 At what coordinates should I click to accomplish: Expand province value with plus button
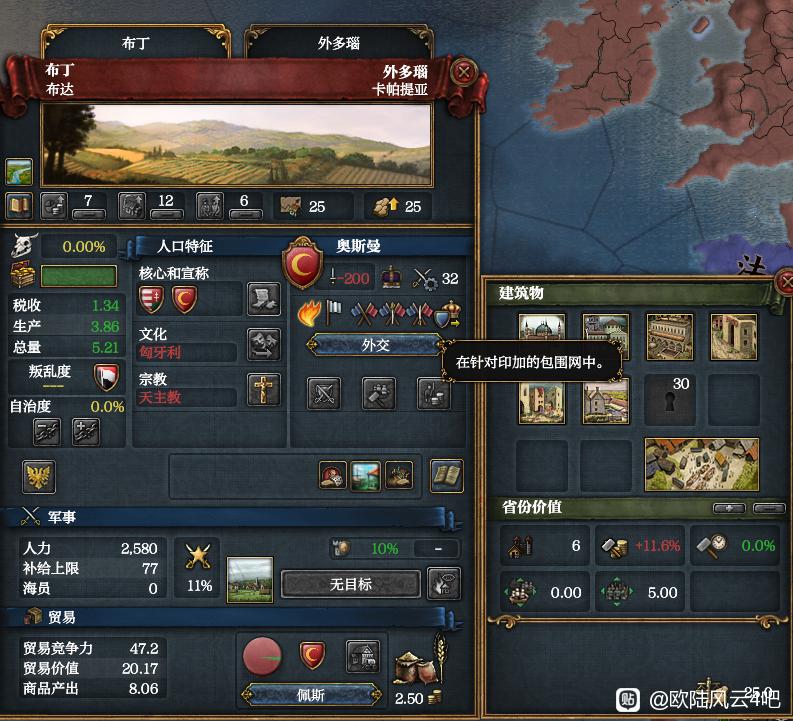coord(729,508)
